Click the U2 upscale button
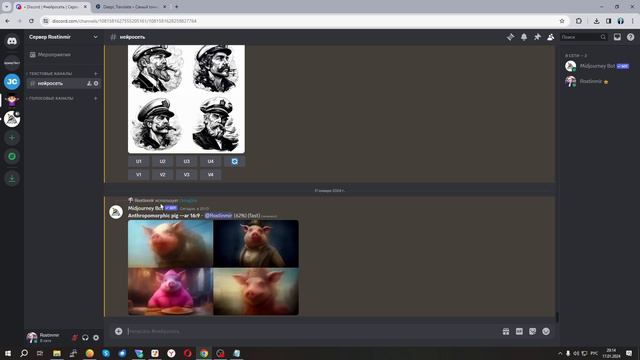 [x=162, y=162]
